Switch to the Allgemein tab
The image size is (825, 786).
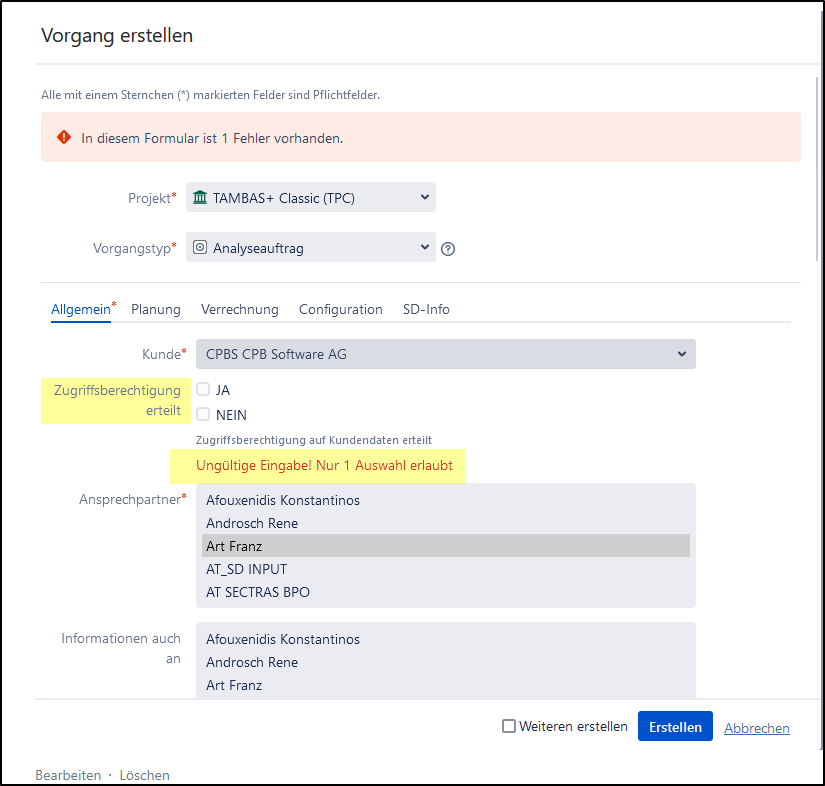pos(81,309)
